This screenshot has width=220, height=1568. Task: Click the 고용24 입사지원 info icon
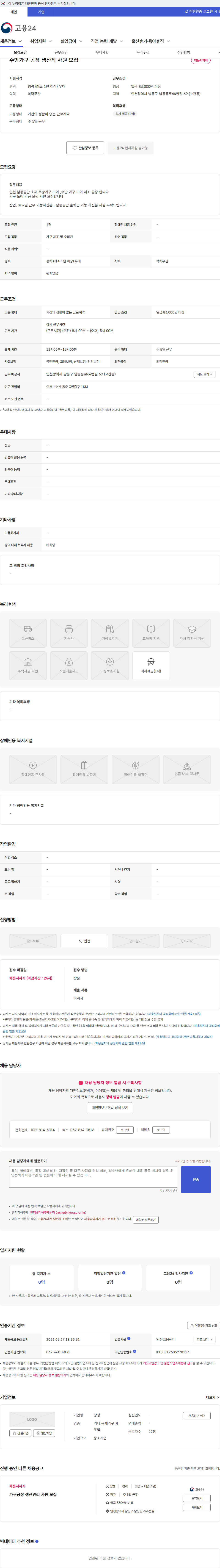(191, 1273)
